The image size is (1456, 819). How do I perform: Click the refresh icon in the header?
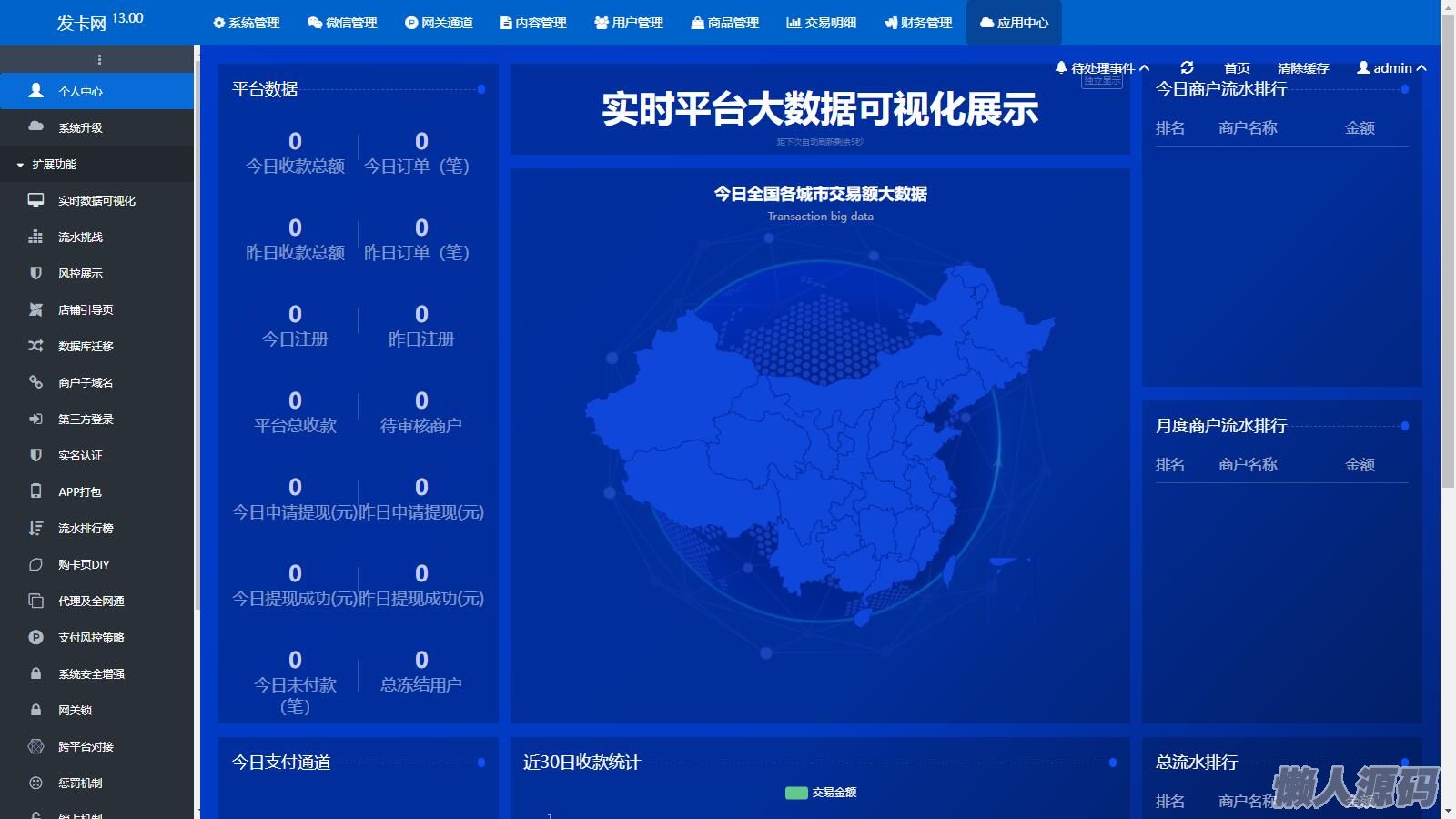[x=1187, y=67]
